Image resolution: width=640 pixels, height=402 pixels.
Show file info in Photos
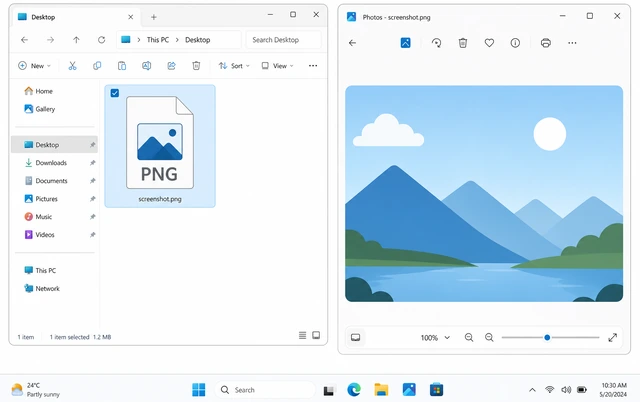point(516,43)
